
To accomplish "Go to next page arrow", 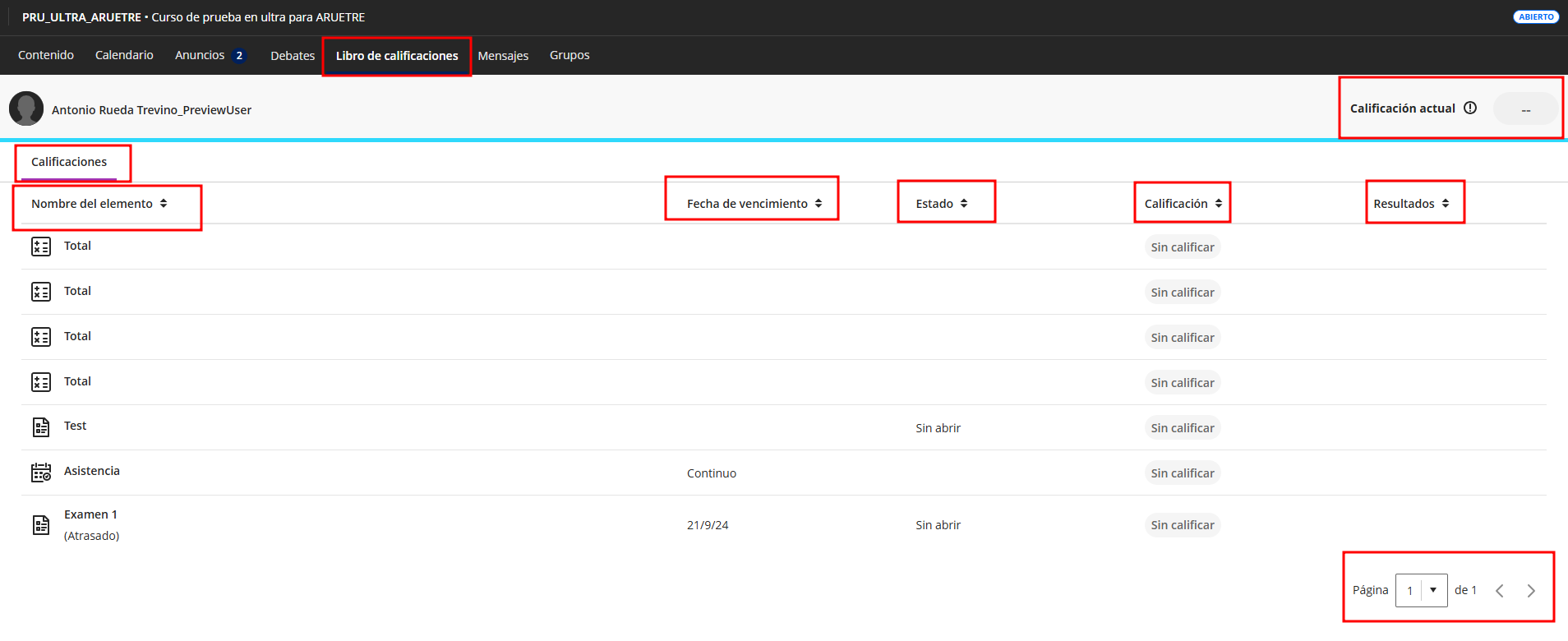I will [1530, 591].
